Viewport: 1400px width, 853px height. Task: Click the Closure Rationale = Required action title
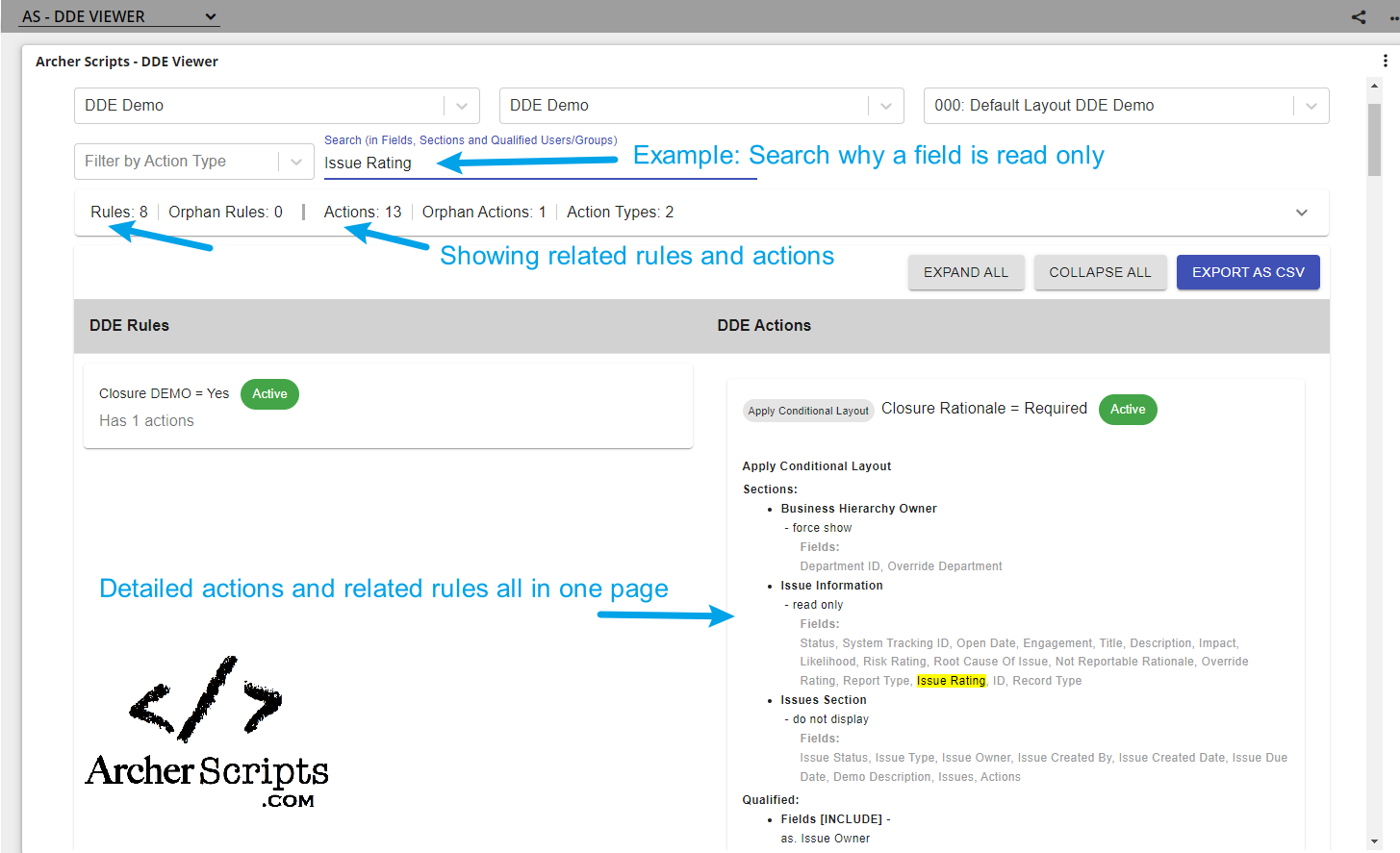pyautogui.click(x=983, y=409)
